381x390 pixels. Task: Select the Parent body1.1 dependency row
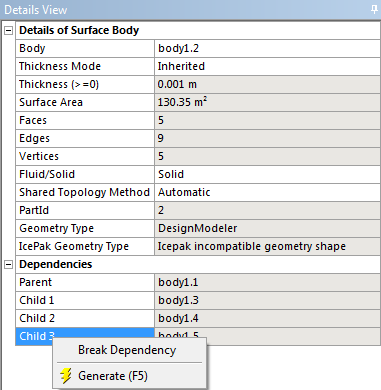click(x=198, y=282)
